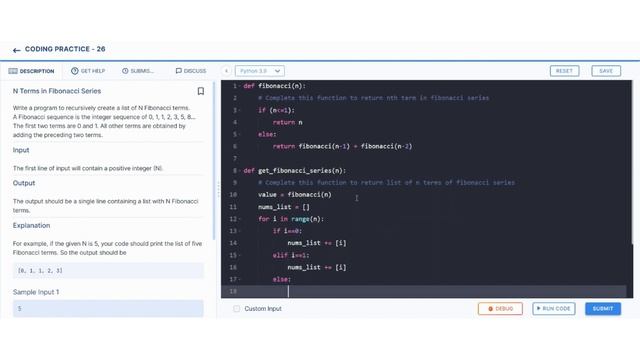640x360 pixels.
Task: Submit the solution
Action: point(603,309)
